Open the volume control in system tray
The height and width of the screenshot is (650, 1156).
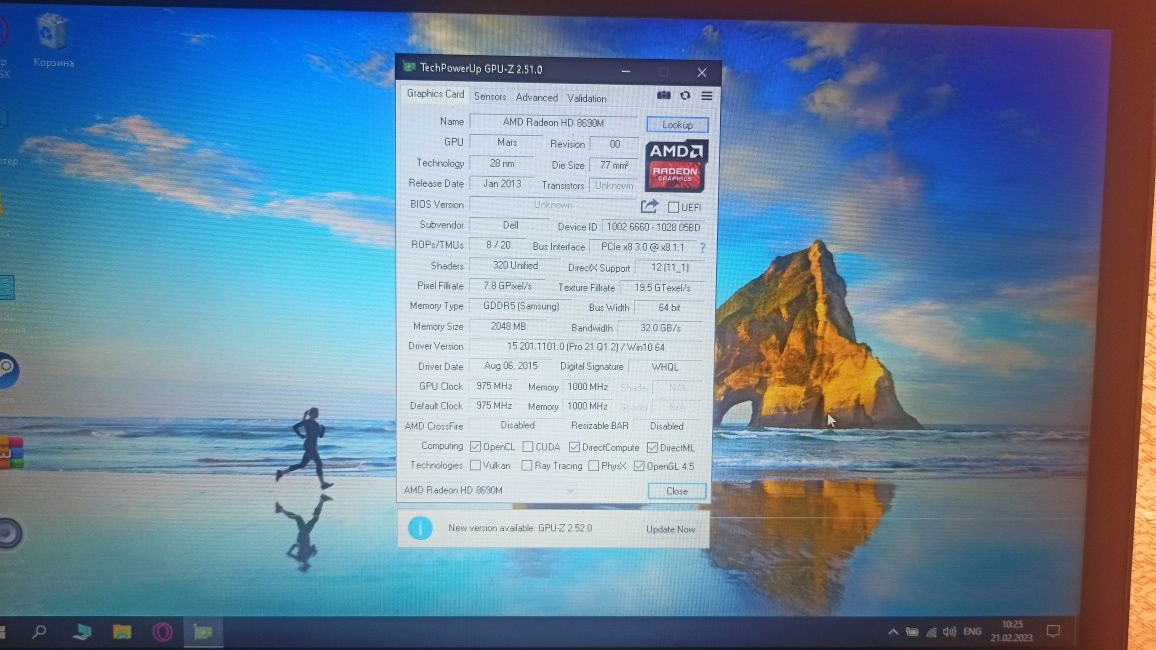click(950, 632)
